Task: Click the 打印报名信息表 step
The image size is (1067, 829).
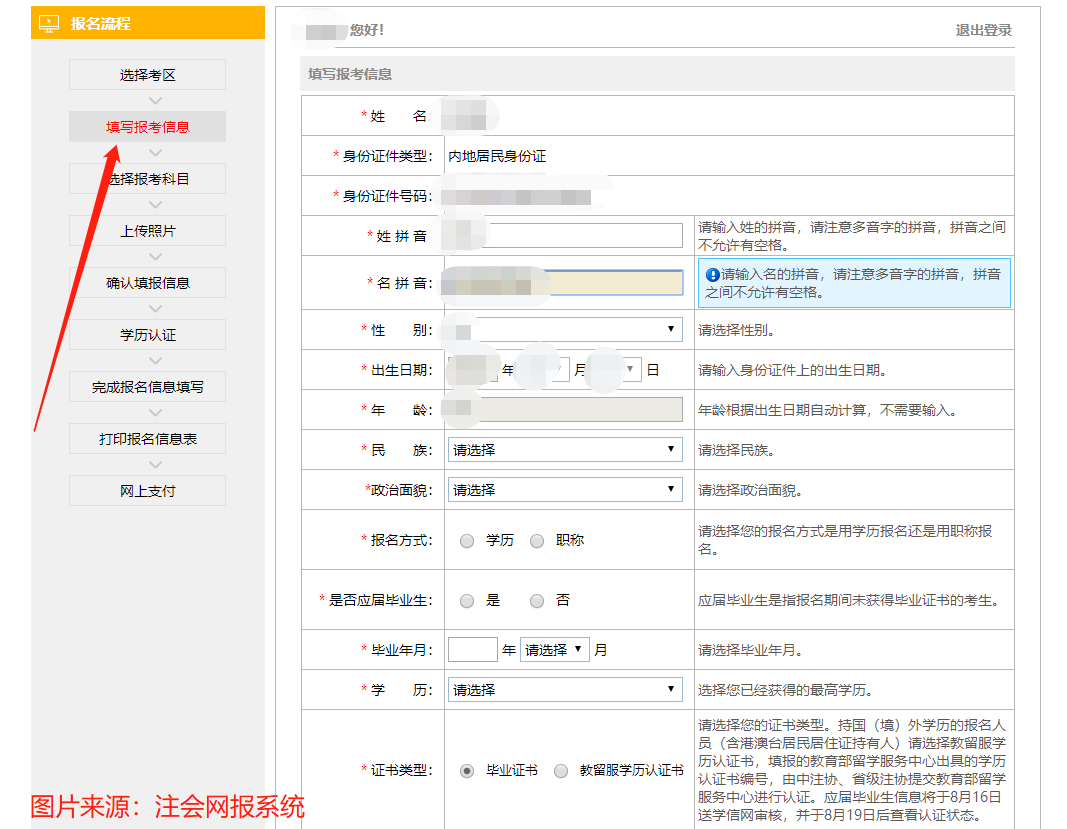Action: point(146,438)
